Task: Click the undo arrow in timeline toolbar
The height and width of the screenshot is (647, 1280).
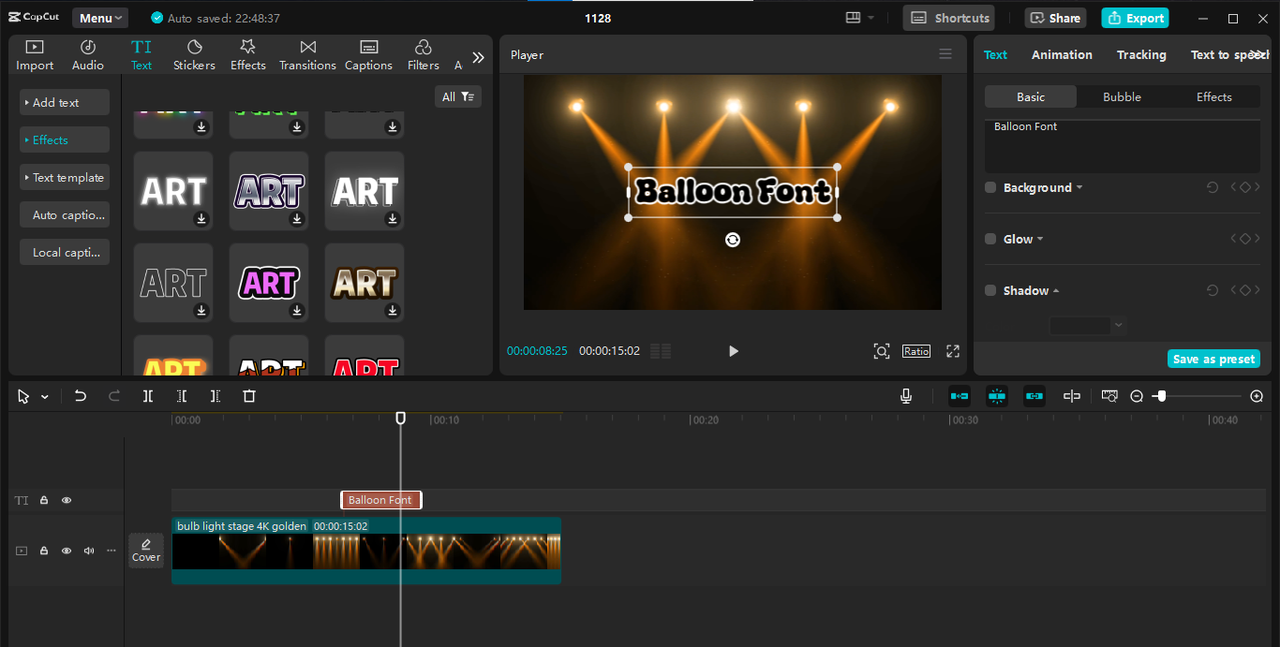Action: [81, 396]
